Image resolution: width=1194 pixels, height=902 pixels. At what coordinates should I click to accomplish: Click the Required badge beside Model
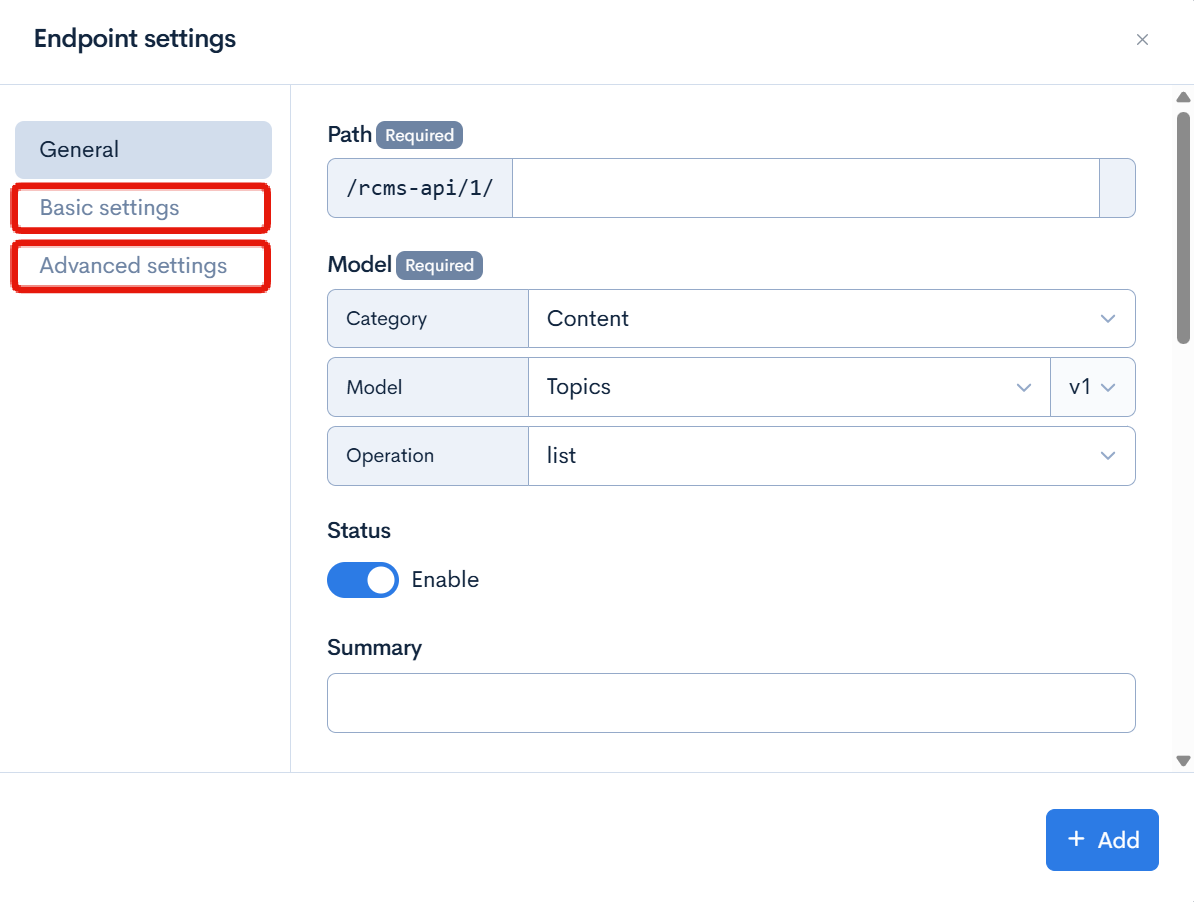(439, 265)
